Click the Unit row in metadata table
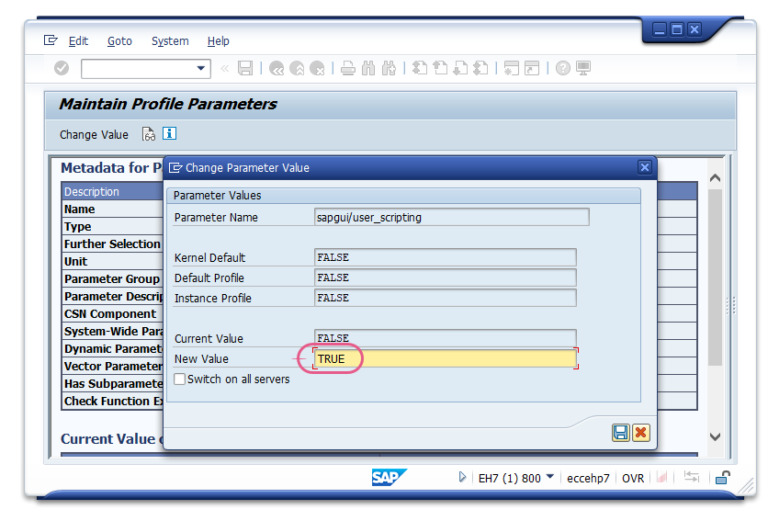Image resolution: width=768 pixels, height=521 pixels. pos(112,261)
